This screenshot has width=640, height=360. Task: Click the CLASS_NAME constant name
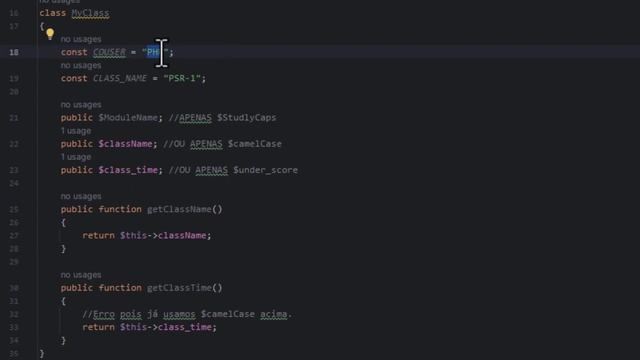[120, 78]
